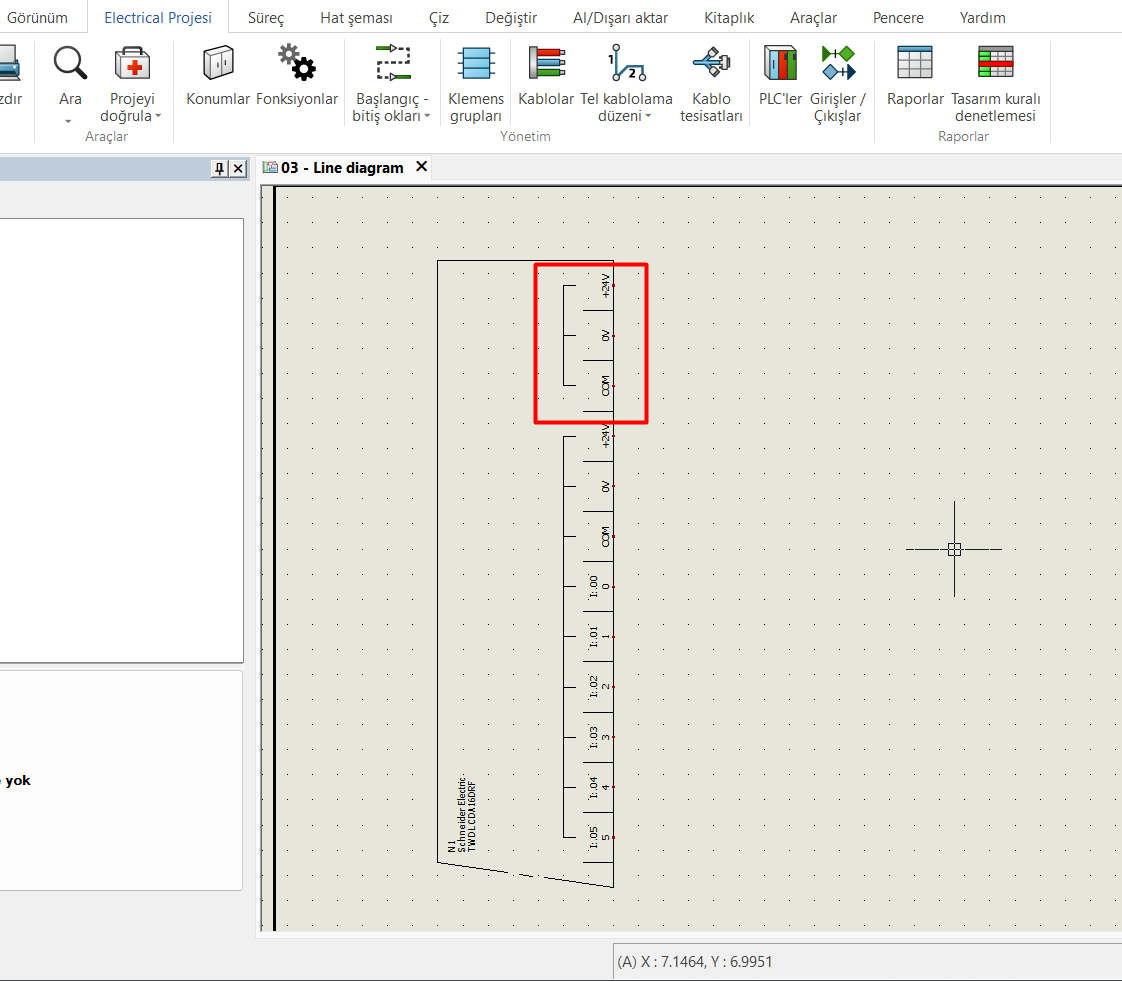Open Girişler / Çıkışlar manager
The height and width of the screenshot is (981, 1122).
pos(838,84)
